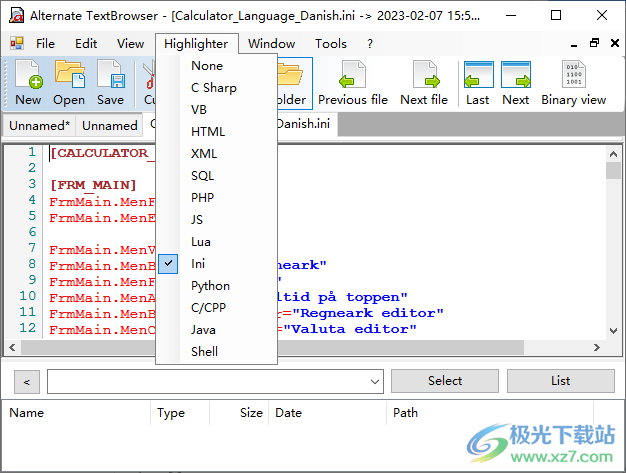Screen dimensions: 626x473
Task: Jump to the Next file
Action: (x=424, y=83)
